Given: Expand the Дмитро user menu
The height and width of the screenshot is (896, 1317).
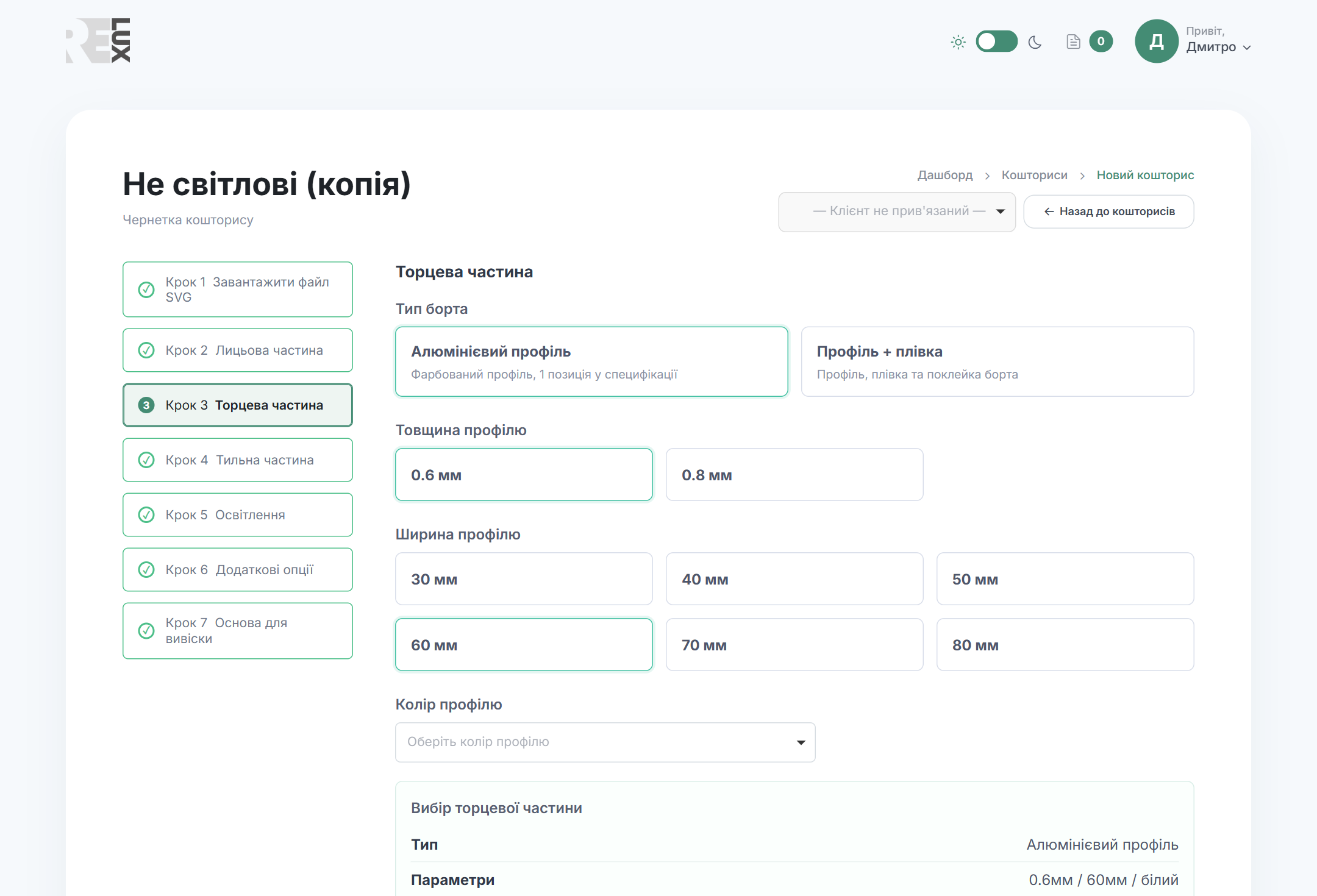Looking at the screenshot, I should click(1218, 47).
